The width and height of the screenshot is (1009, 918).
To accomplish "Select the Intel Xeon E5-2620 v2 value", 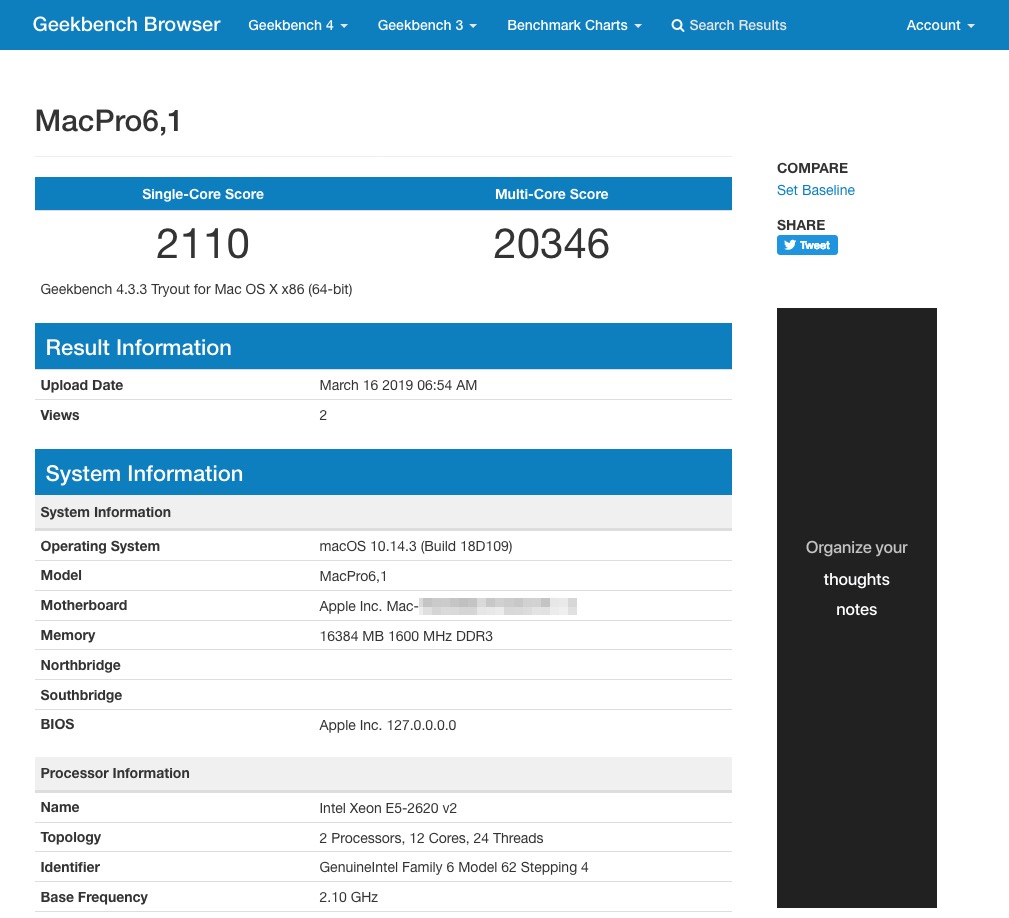I will click(x=388, y=809).
